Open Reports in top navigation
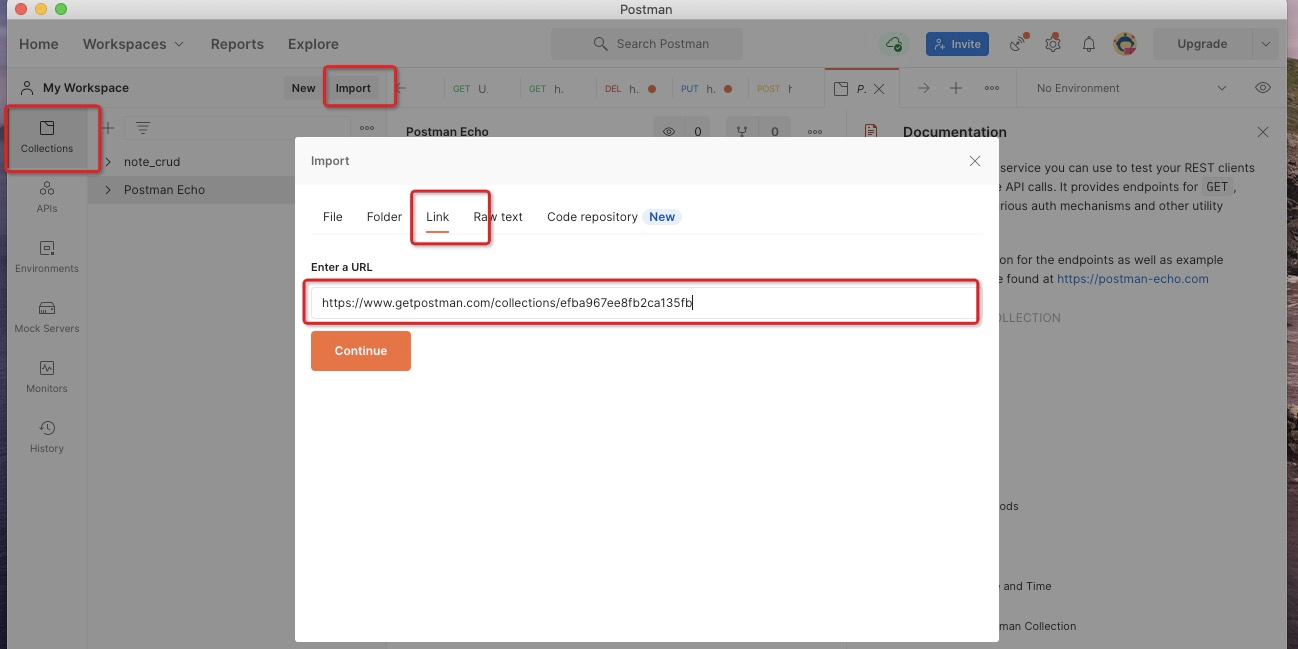 pos(237,44)
